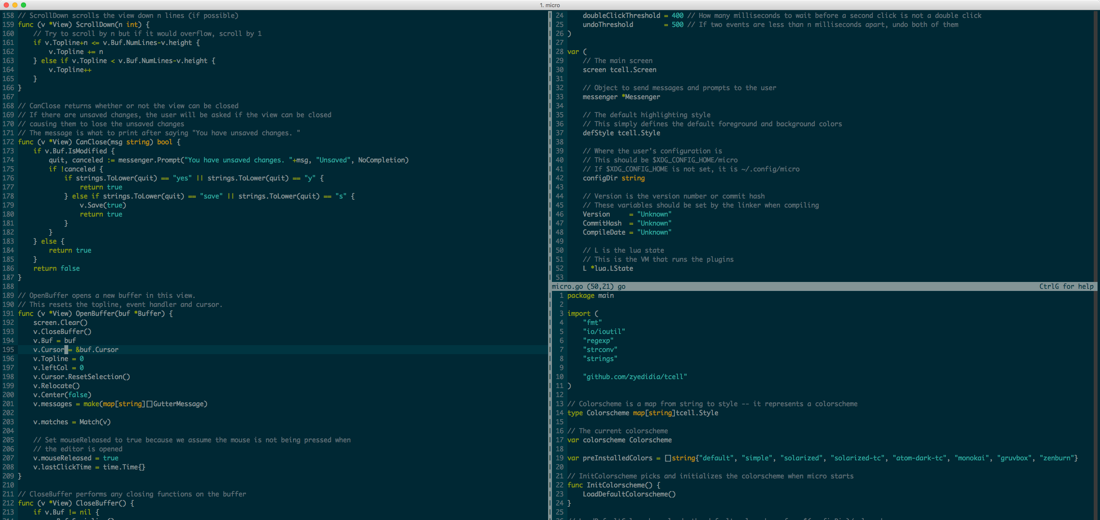The image size is (1100, 520).
Task: Click the github.com/zyedidia/tcell import string
Action: tap(635, 377)
